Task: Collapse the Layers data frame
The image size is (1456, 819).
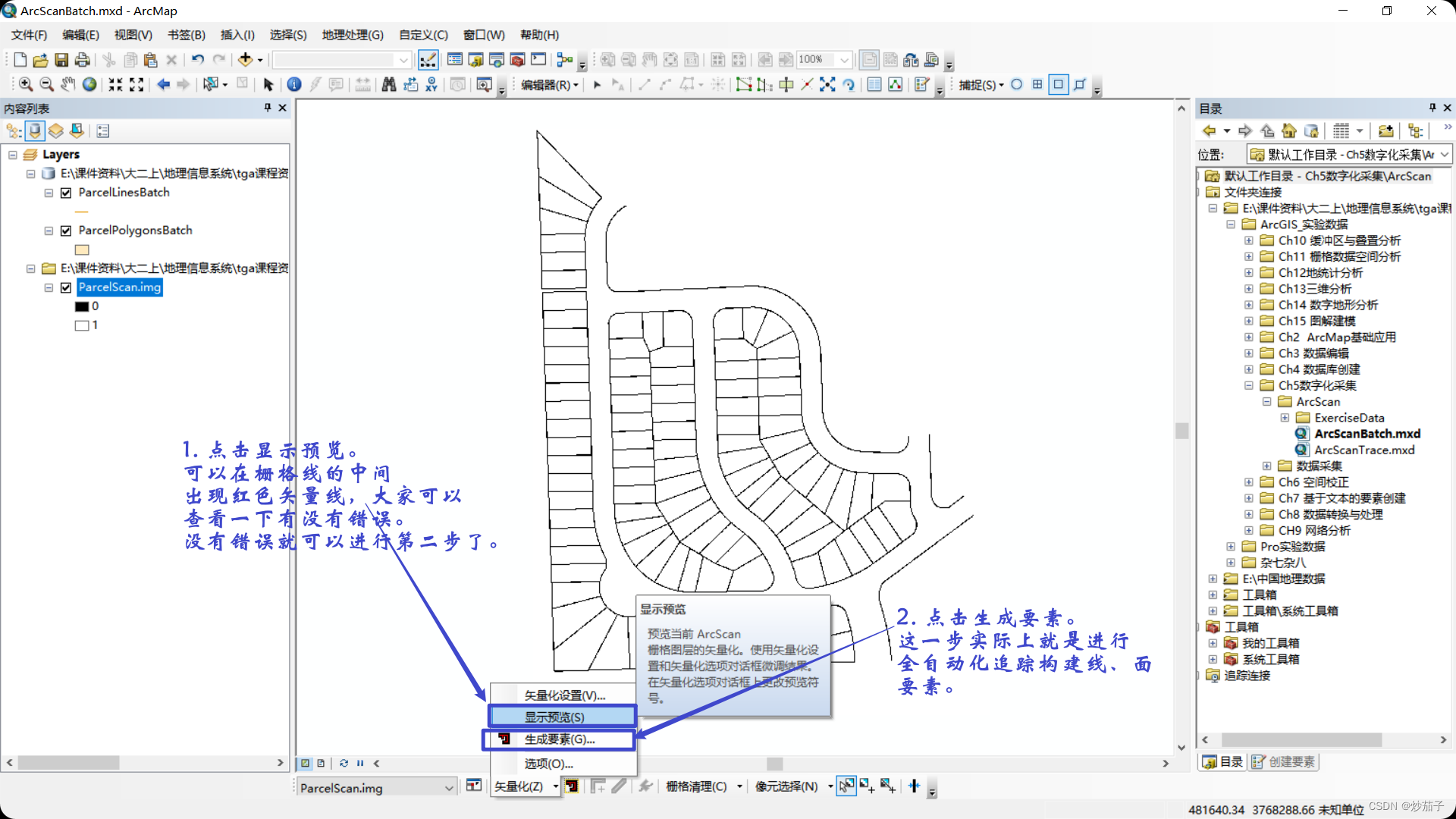Action: tap(13, 155)
